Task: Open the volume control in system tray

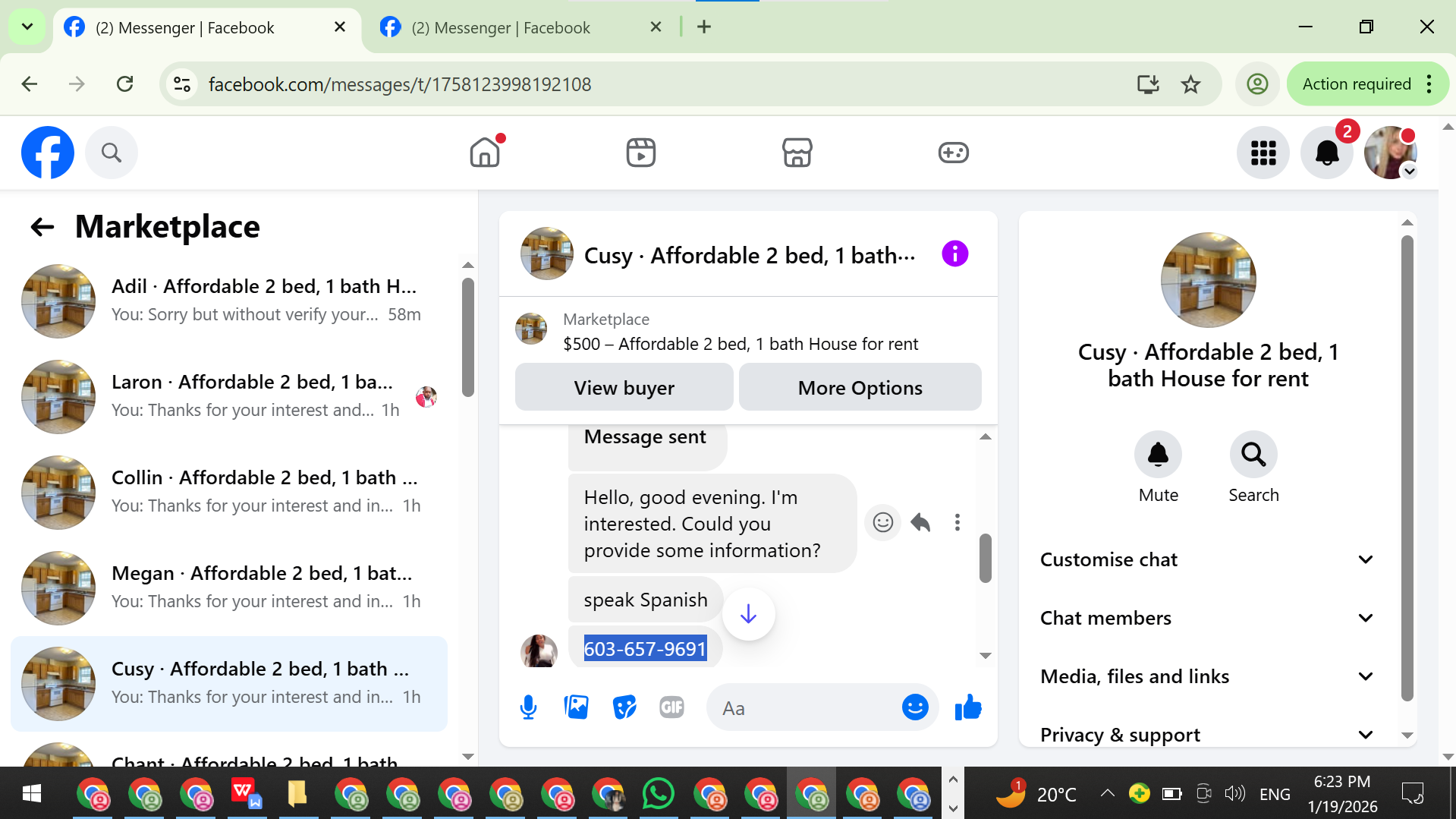Action: [1234, 793]
